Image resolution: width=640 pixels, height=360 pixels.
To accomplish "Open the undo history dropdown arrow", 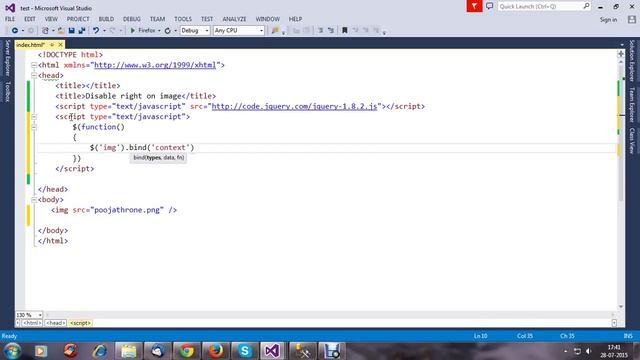I will click(104, 31).
